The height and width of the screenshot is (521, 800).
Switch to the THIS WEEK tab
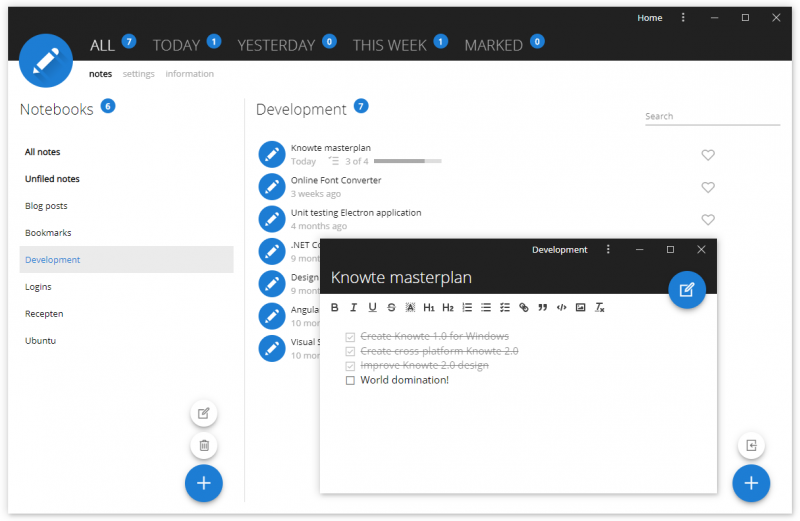[x=390, y=45]
